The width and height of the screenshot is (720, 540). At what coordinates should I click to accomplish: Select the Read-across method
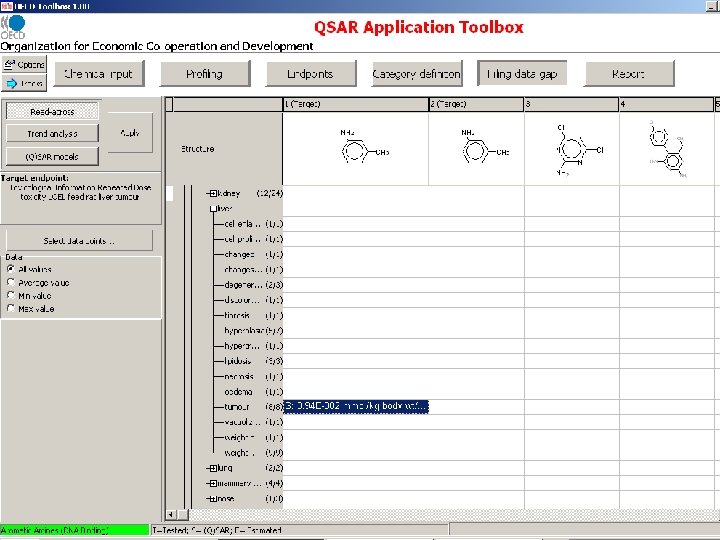pyautogui.click(x=52, y=111)
